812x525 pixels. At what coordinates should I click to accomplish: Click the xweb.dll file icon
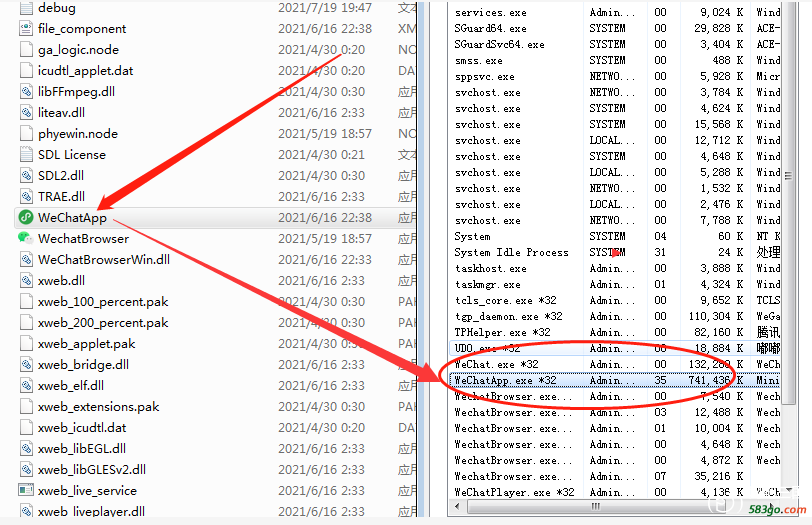(x=26, y=281)
